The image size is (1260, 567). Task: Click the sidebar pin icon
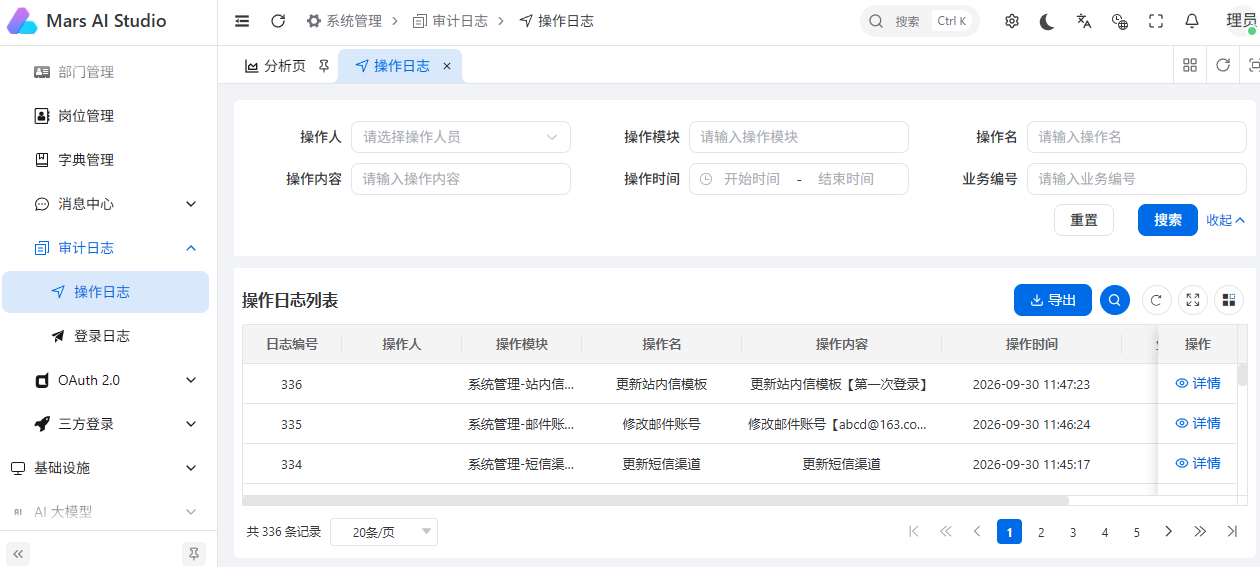coord(194,552)
